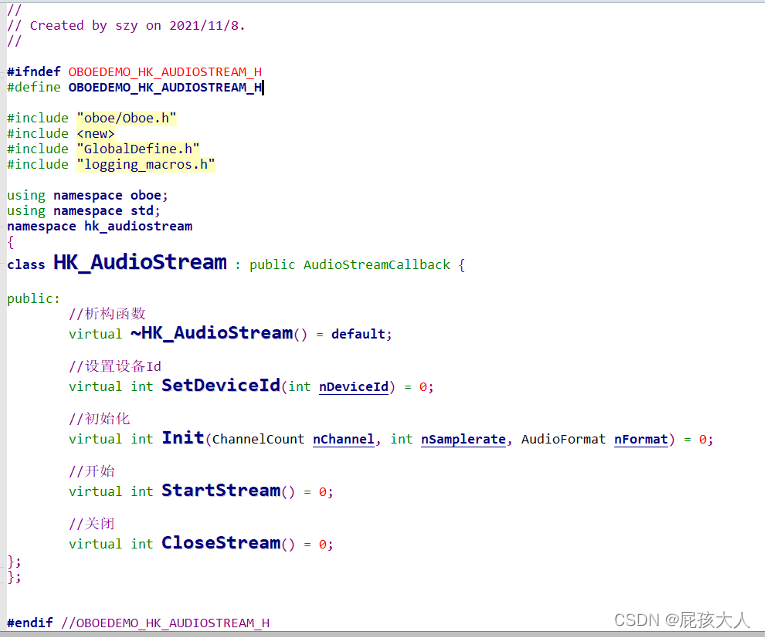Click the "logging_macros.h" include string
This screenshot has width=766, height=638.
pyautogui.click(x=146, y=165)
